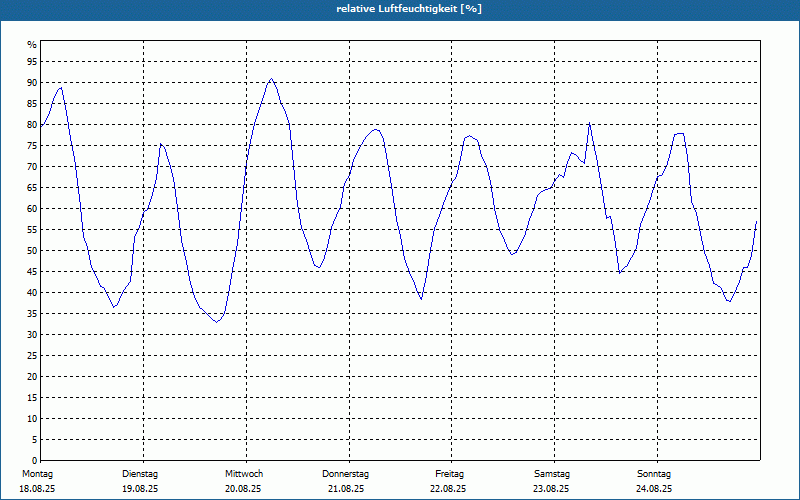The width and height of the screenshot is (800, 500).
Task: Click the 'Donnerstag' day label
Action: 345,474
